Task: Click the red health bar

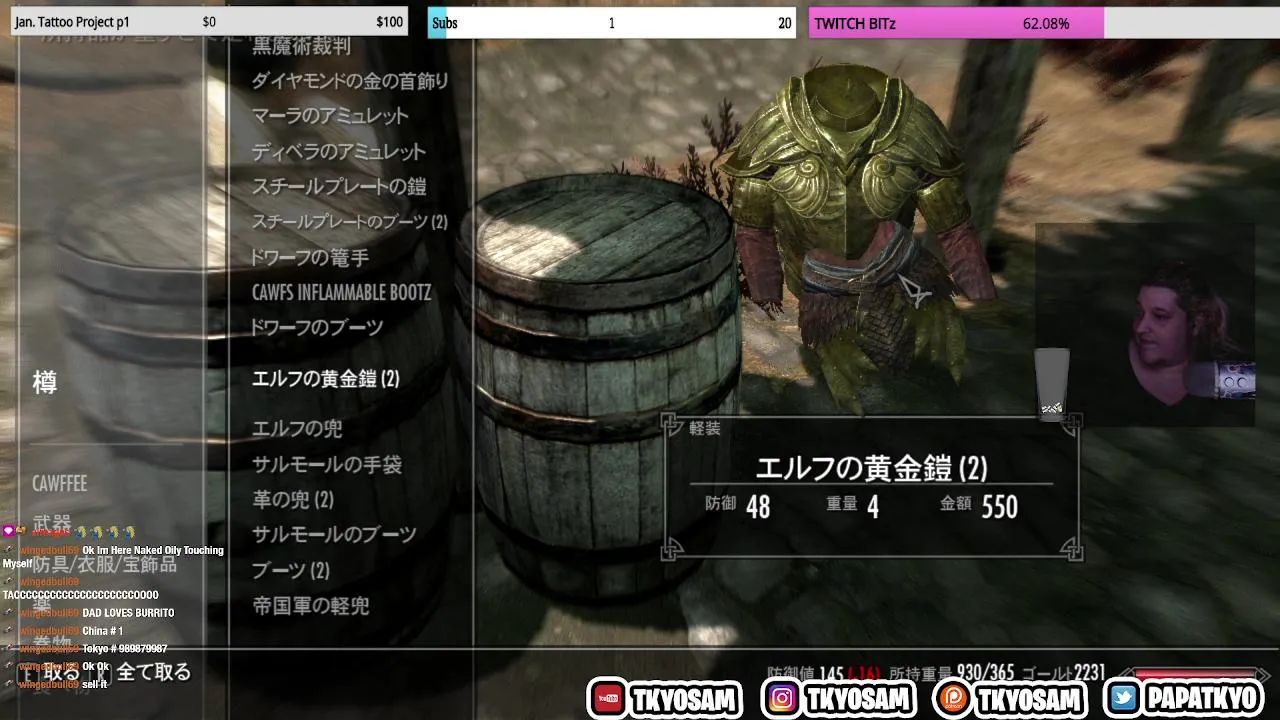Action: pyautogui.click(x=1196, y=675)
